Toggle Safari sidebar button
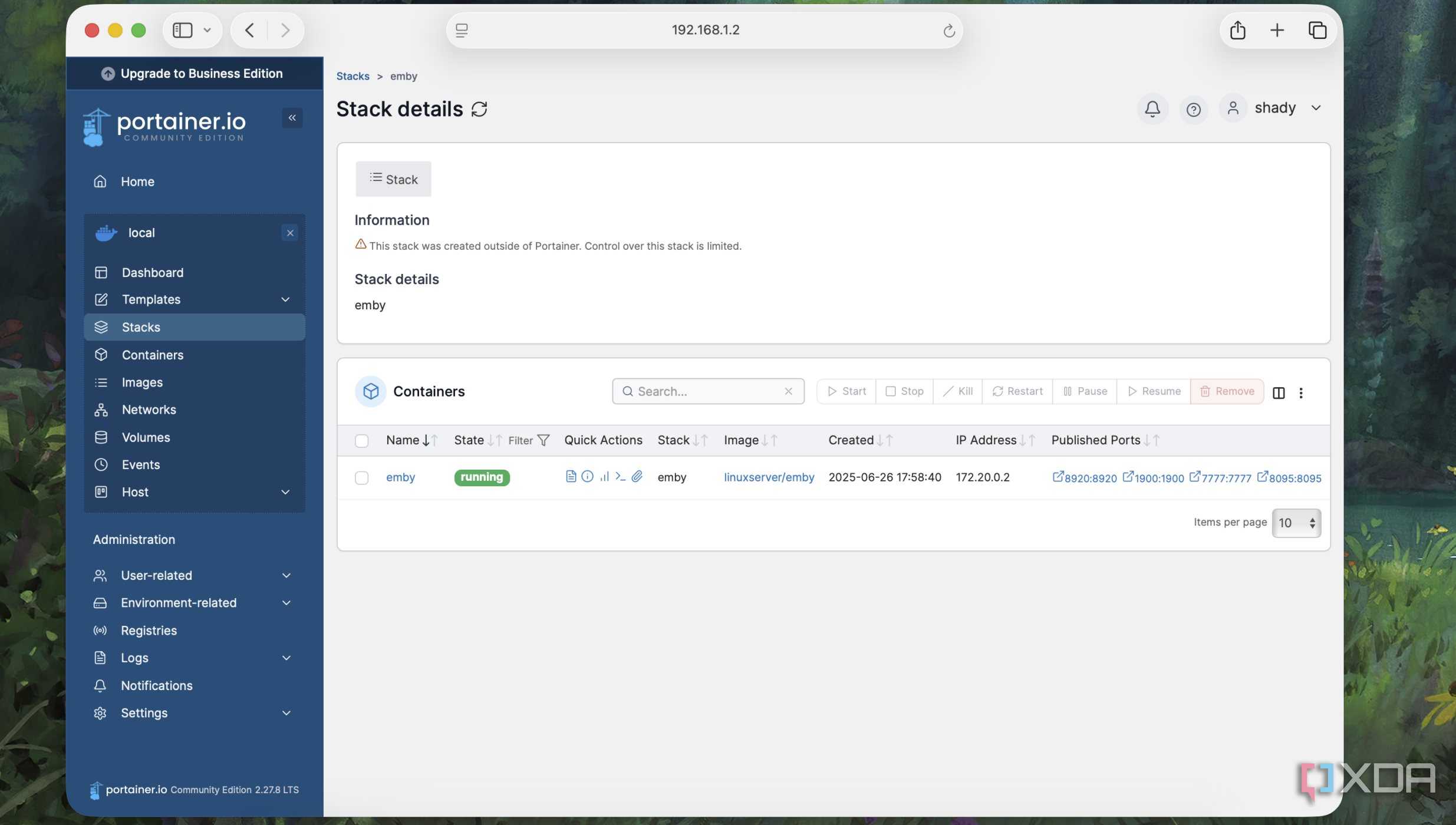 point(182,29)
